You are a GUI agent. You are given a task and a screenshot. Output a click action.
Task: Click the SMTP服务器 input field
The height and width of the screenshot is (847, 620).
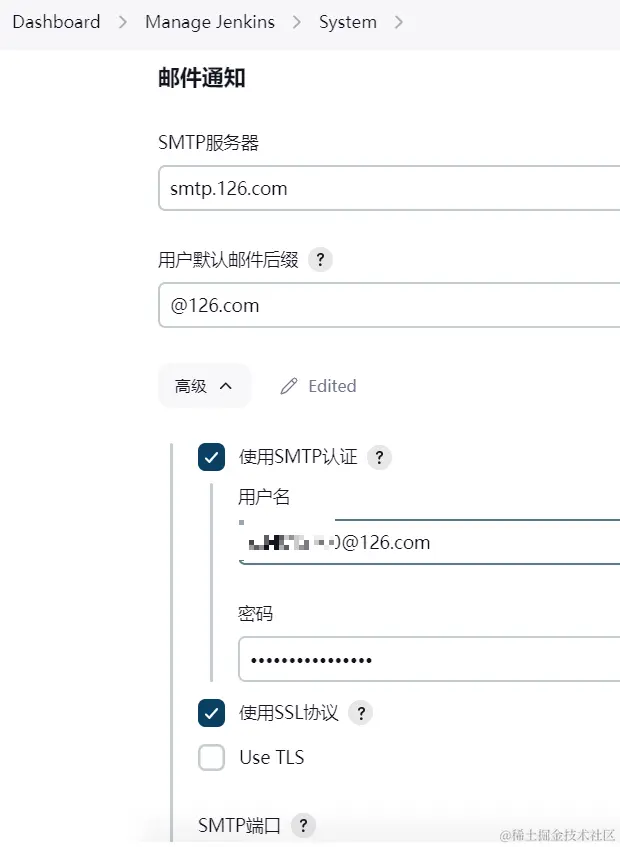click(x=390, y=188)
